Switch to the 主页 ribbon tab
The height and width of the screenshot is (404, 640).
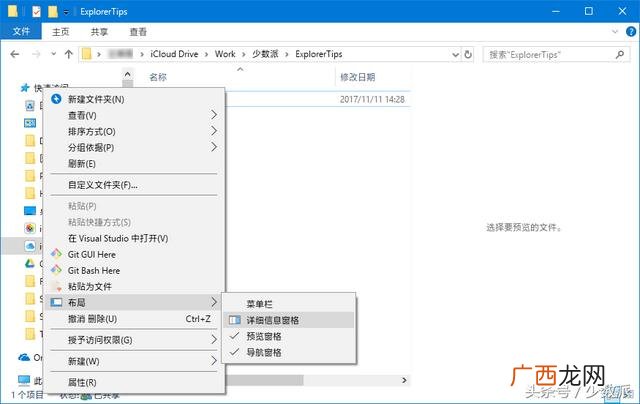point(60,32)
